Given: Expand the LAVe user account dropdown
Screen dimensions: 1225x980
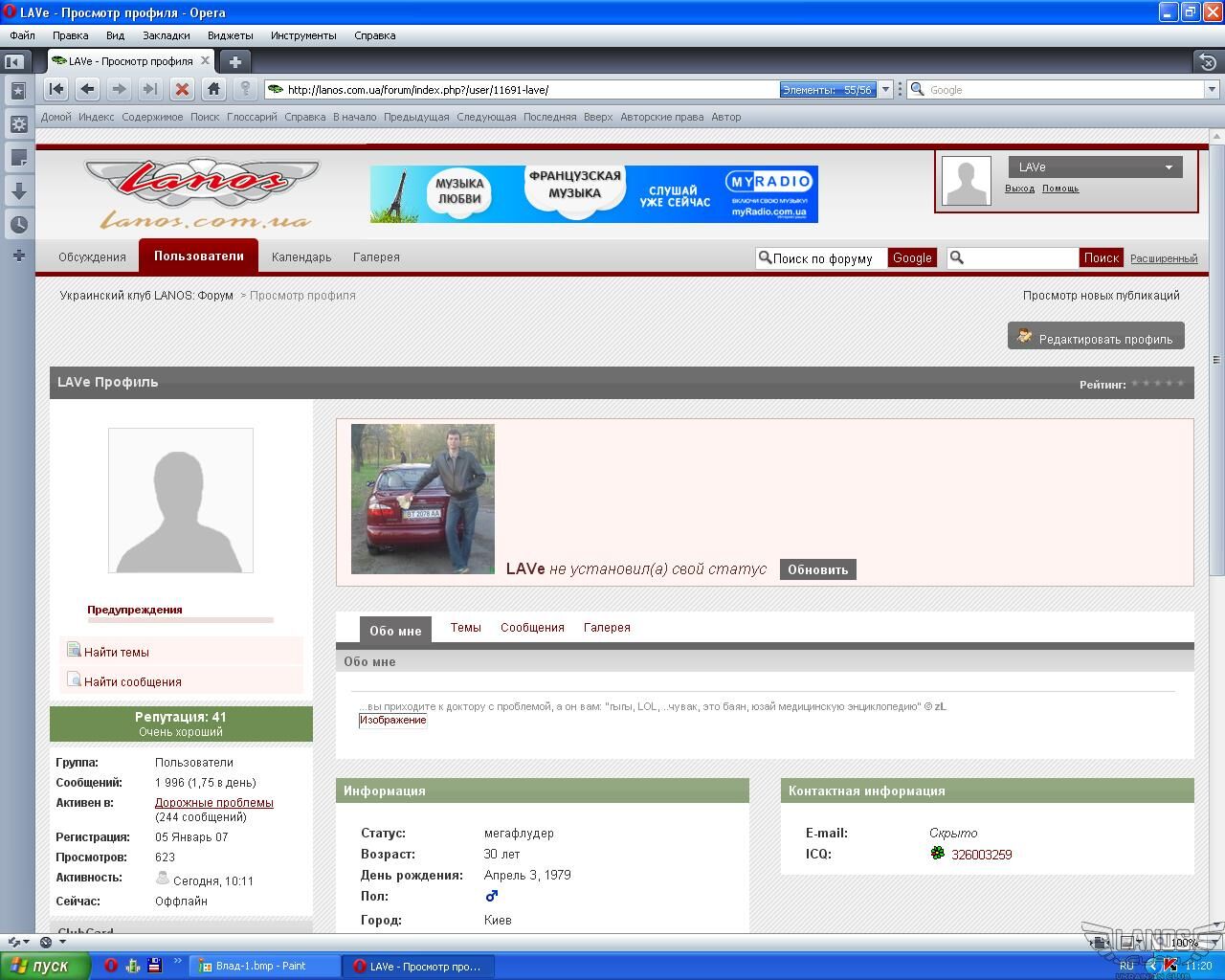Looking at the screenshot, I should pyautogui.click(x=1169, y=167).
